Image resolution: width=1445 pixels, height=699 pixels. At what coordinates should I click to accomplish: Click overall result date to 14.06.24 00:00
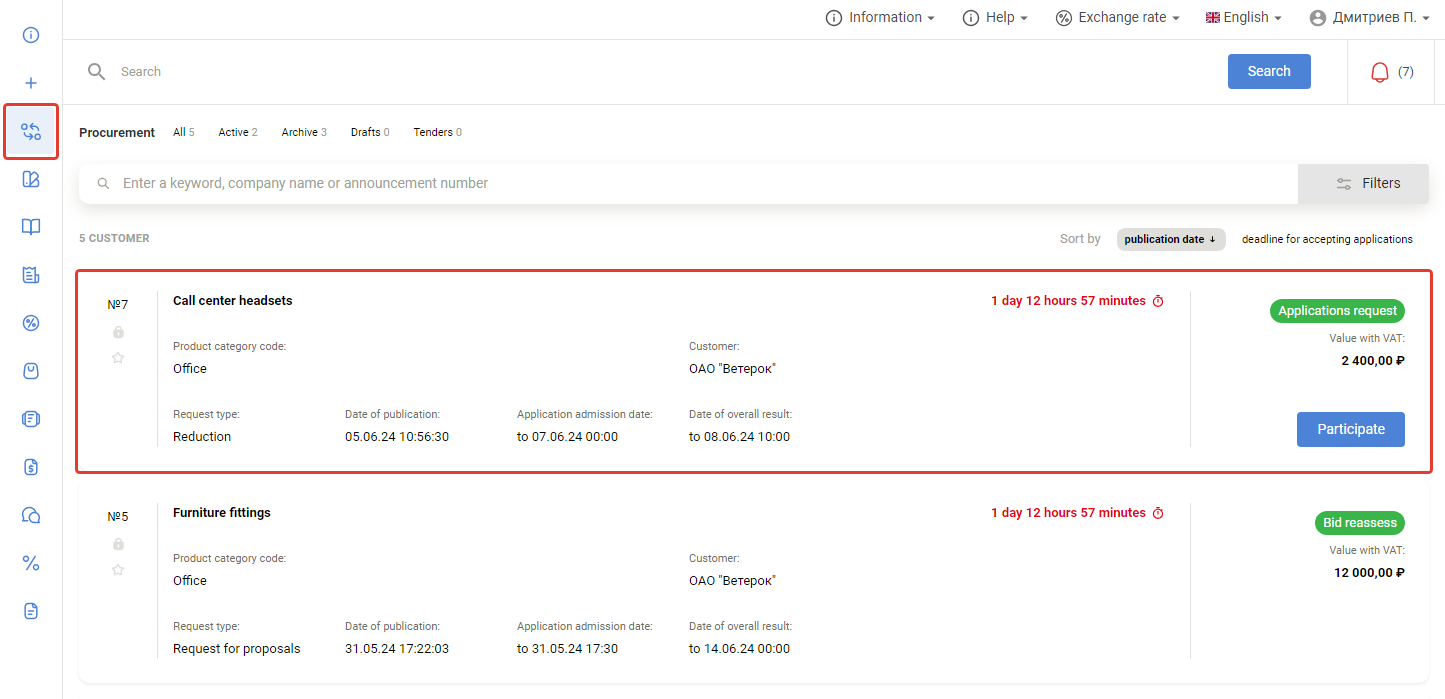pyautogui.click(x=740, y=649)
